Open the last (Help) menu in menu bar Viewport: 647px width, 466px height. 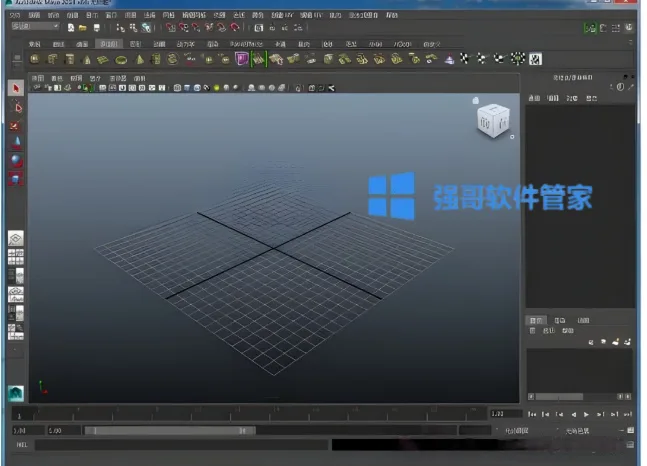pyautogui.click(x=392, y=15)
